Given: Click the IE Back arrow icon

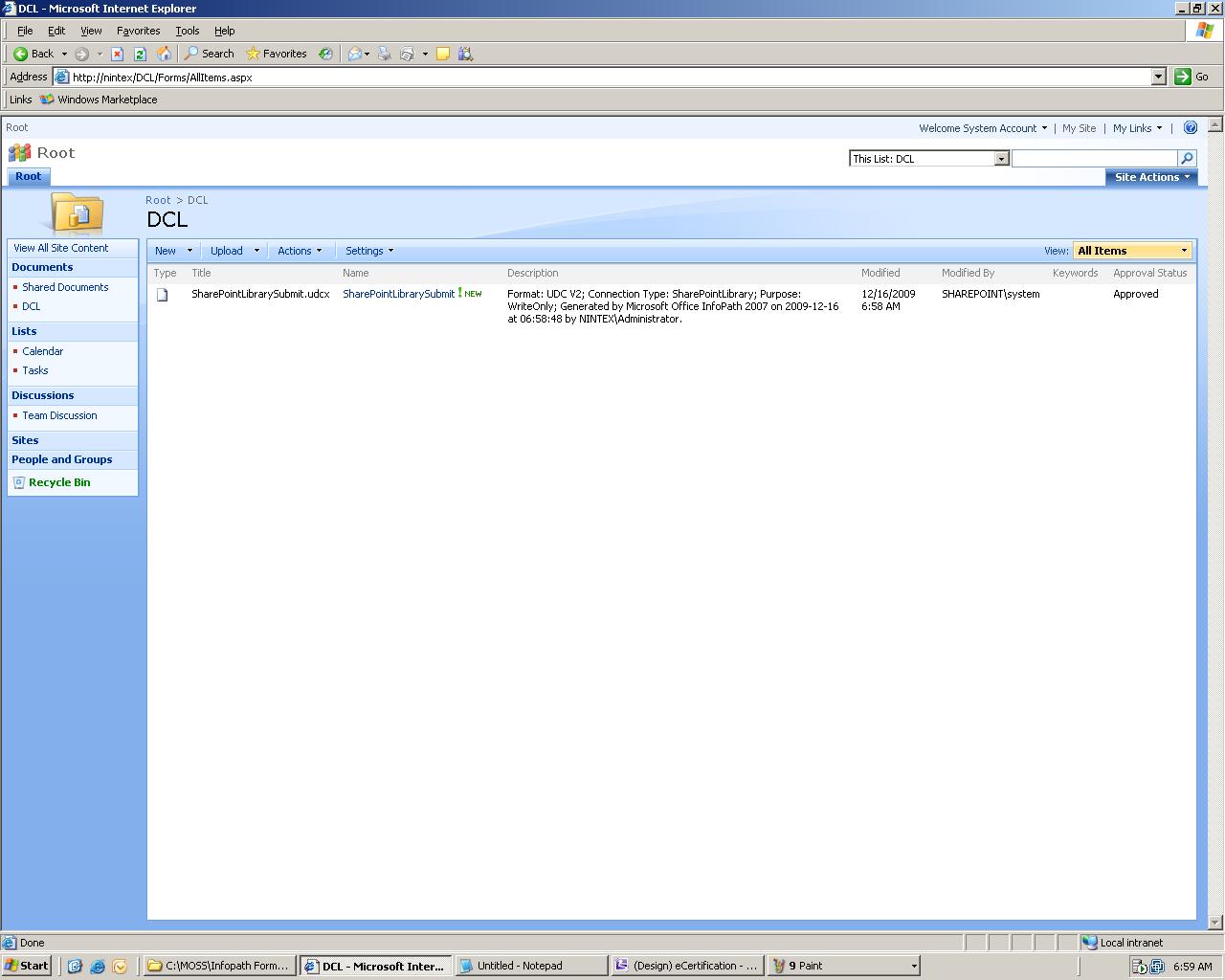Looking at the screenshot, I should click(x=20, y=54).
